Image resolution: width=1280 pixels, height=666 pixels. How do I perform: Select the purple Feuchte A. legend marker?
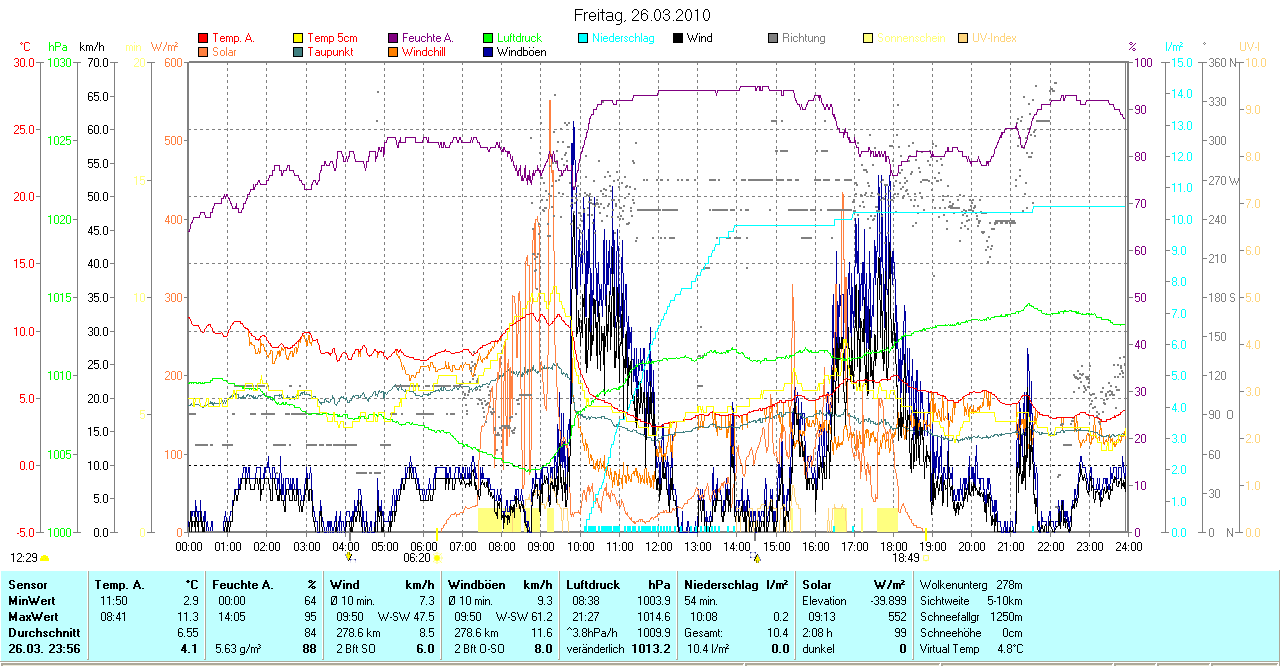click(x=394, y=38)
